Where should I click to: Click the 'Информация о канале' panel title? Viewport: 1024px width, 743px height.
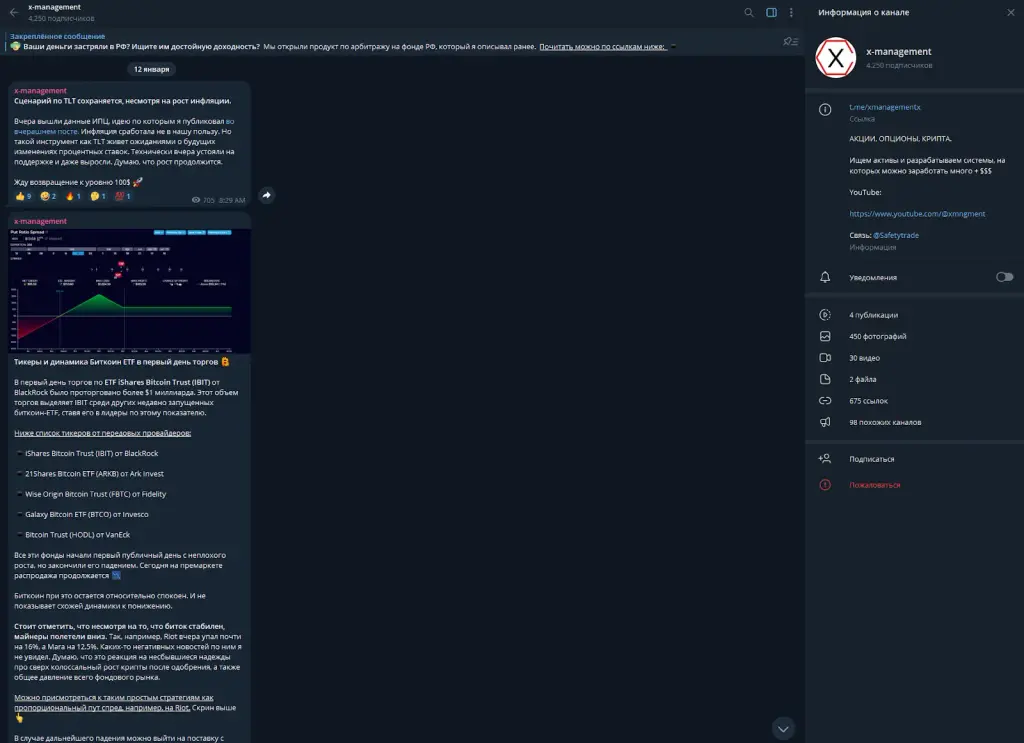[863, 12]
